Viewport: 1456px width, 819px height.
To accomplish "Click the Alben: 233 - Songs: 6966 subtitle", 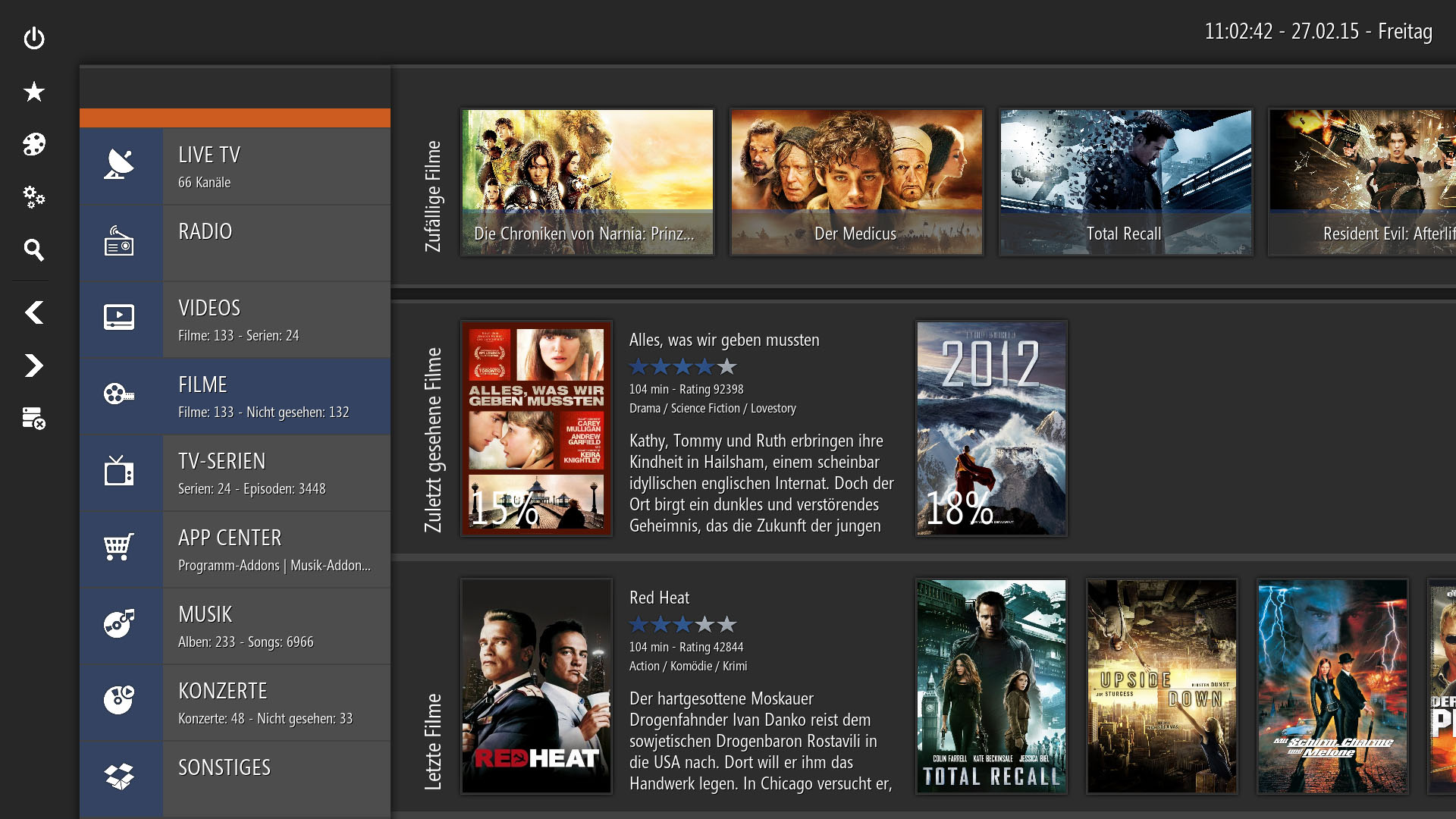I will [246, 642].
